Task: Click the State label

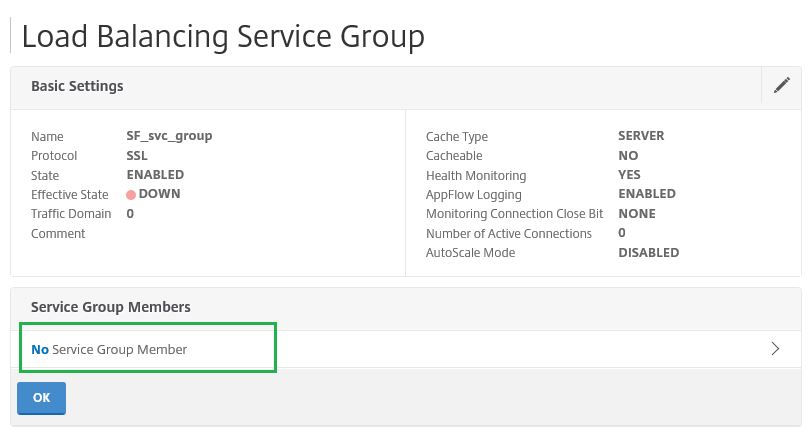Action: pos(44,176)
